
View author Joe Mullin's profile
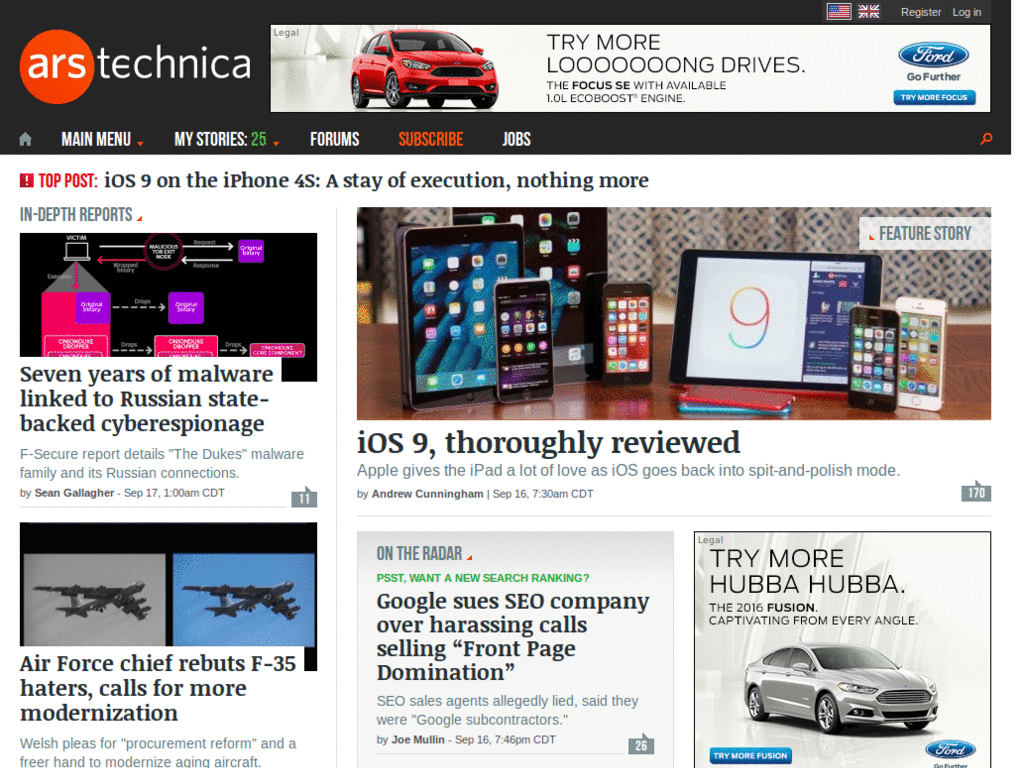pyautogui.click(x=418, y=739)
